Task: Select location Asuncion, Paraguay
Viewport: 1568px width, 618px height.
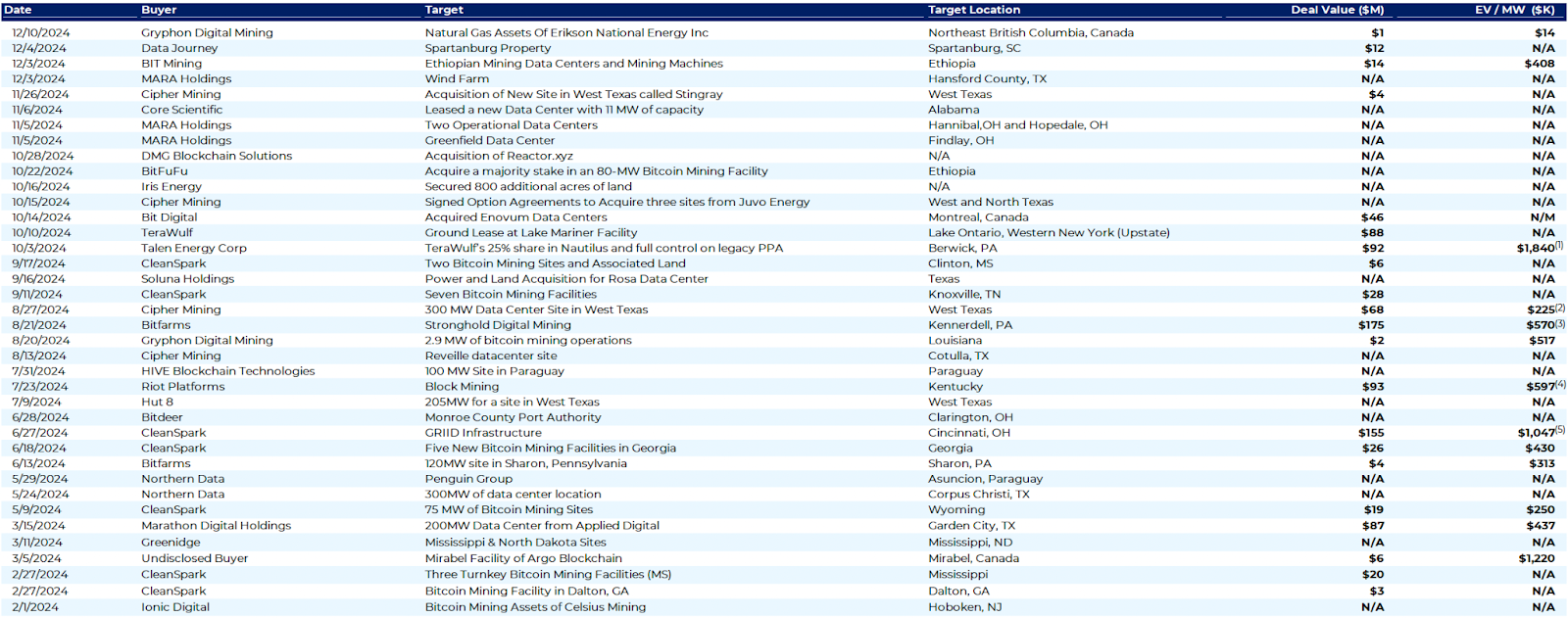Action: (x=985, y=479)
